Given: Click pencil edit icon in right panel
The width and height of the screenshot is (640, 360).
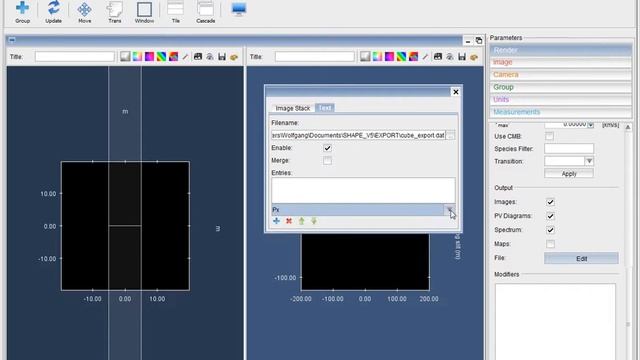Looking at the screenshot, I should point(425,57).
